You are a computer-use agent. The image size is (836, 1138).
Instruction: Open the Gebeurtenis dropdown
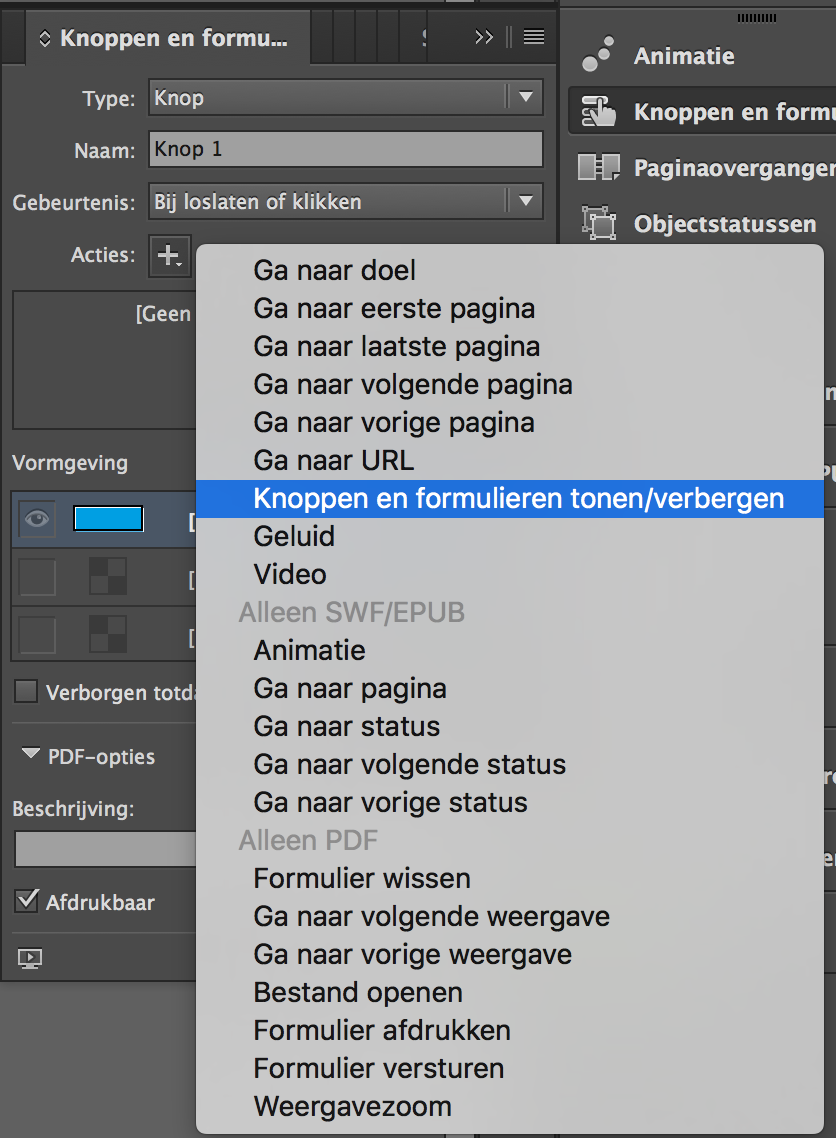[345, 202]
